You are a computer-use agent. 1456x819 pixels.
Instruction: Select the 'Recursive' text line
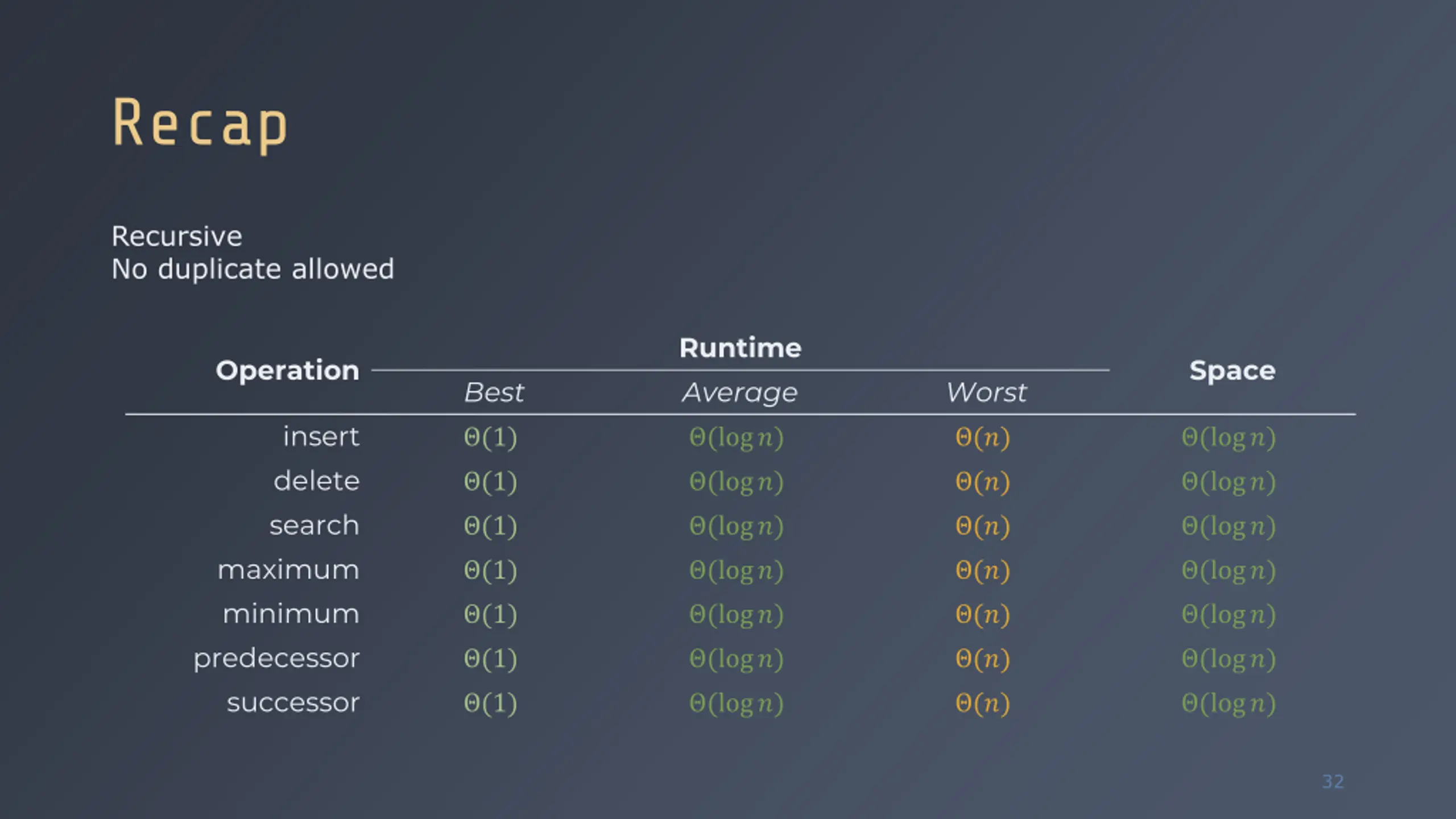point(177,236)
